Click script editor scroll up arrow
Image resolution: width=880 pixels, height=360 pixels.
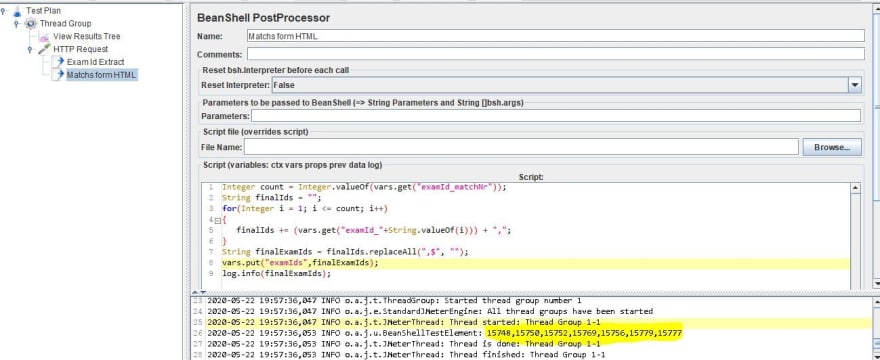tap(855, 188)
